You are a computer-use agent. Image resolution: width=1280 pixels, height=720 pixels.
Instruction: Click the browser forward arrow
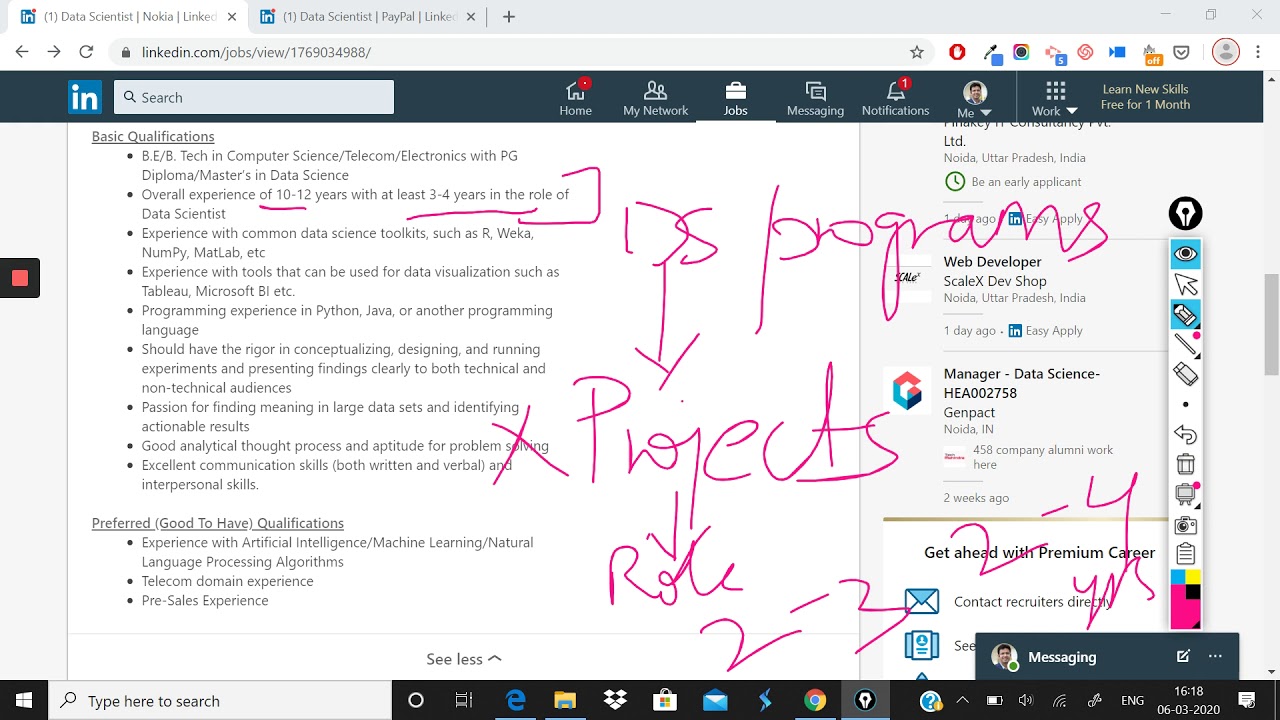pyautogui.click(x=54, y=52)
